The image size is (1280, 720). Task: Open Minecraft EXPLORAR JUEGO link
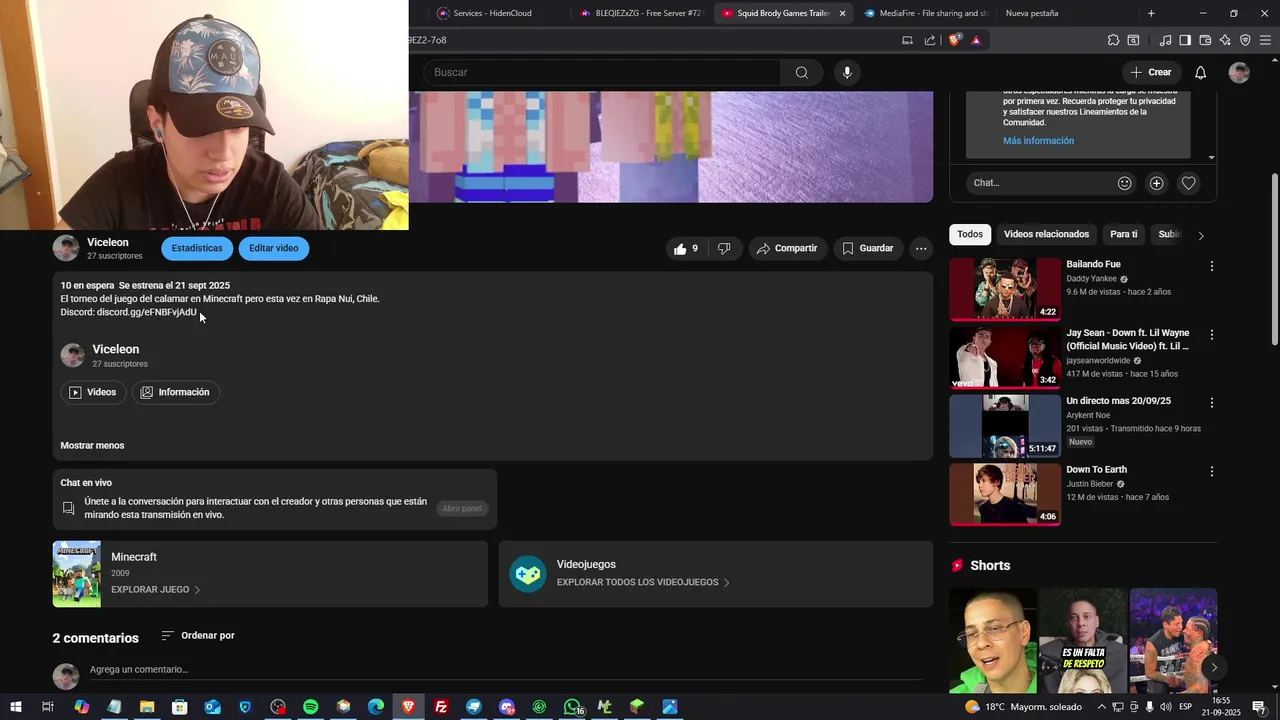click(156, 590)
